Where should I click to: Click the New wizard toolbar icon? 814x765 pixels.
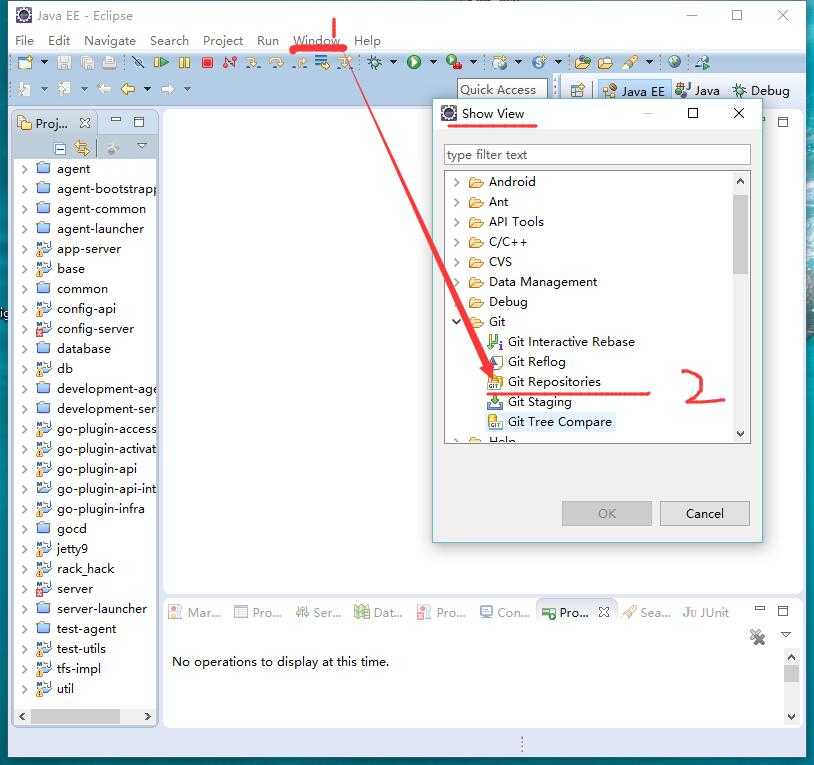25,63
